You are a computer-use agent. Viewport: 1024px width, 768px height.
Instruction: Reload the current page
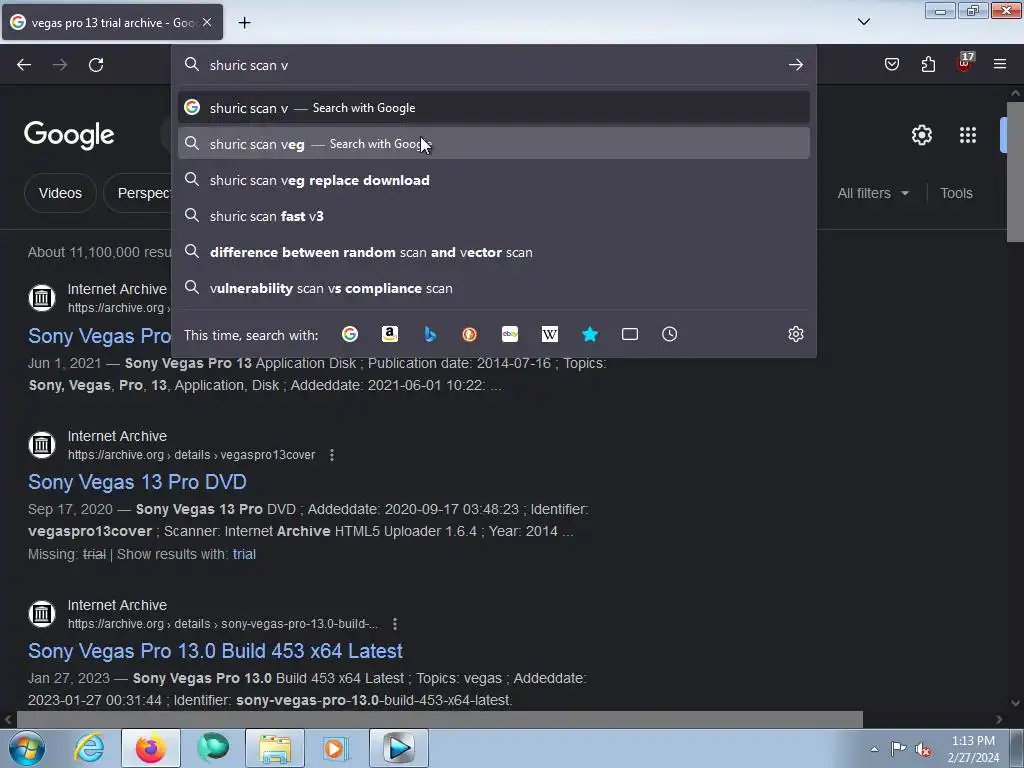pos(96,65)
